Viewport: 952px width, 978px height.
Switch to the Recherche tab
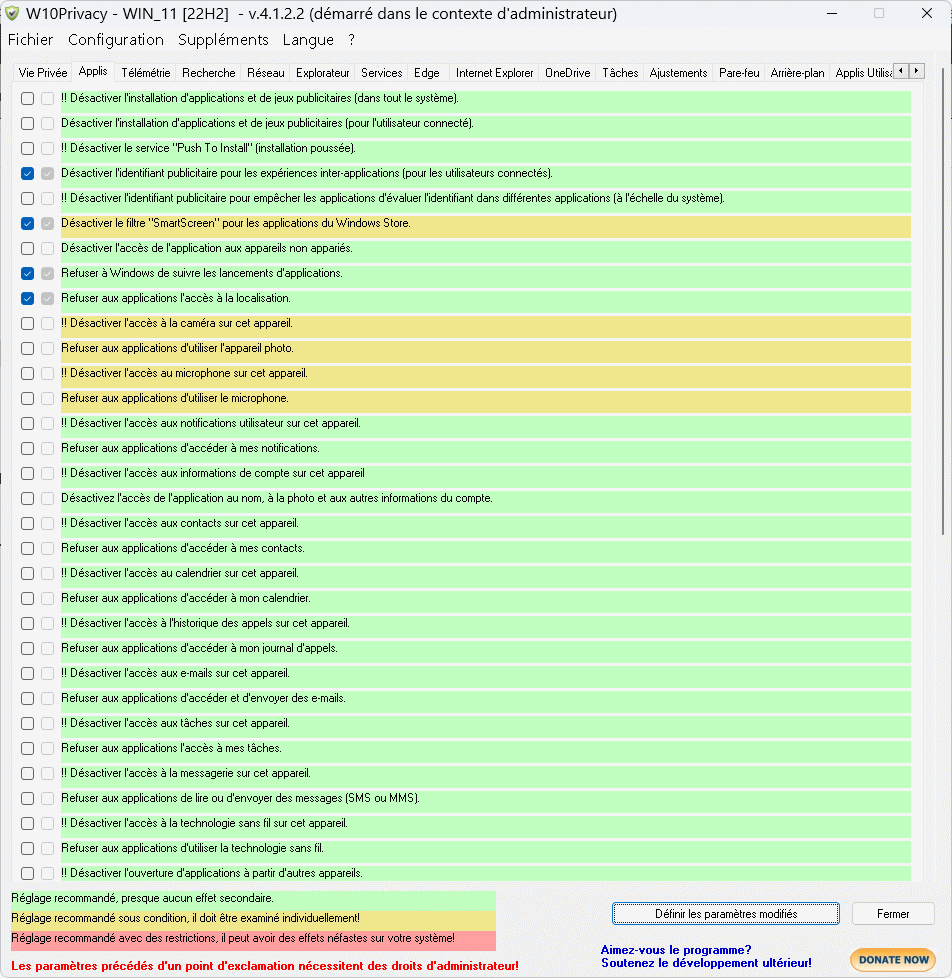click(x=208, y=73)
